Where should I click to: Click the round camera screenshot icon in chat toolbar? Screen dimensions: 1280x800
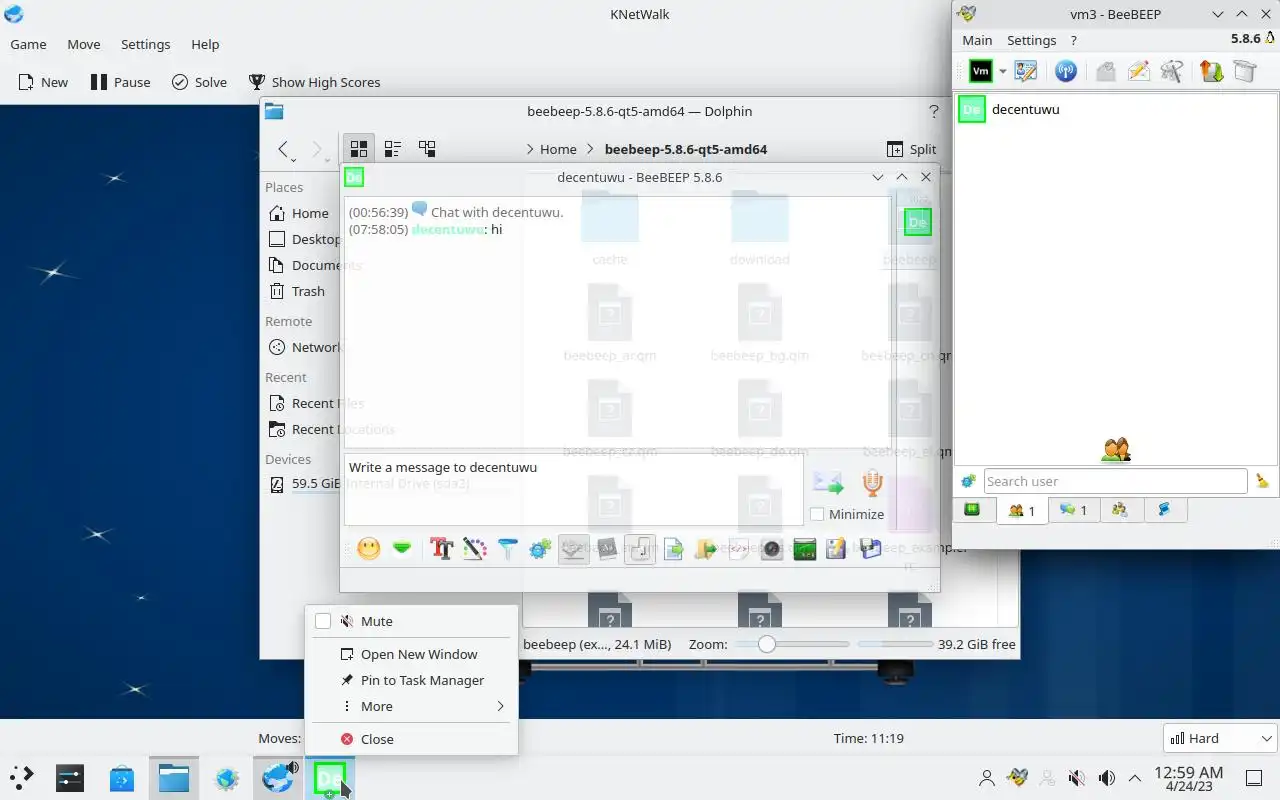(772, 549)
